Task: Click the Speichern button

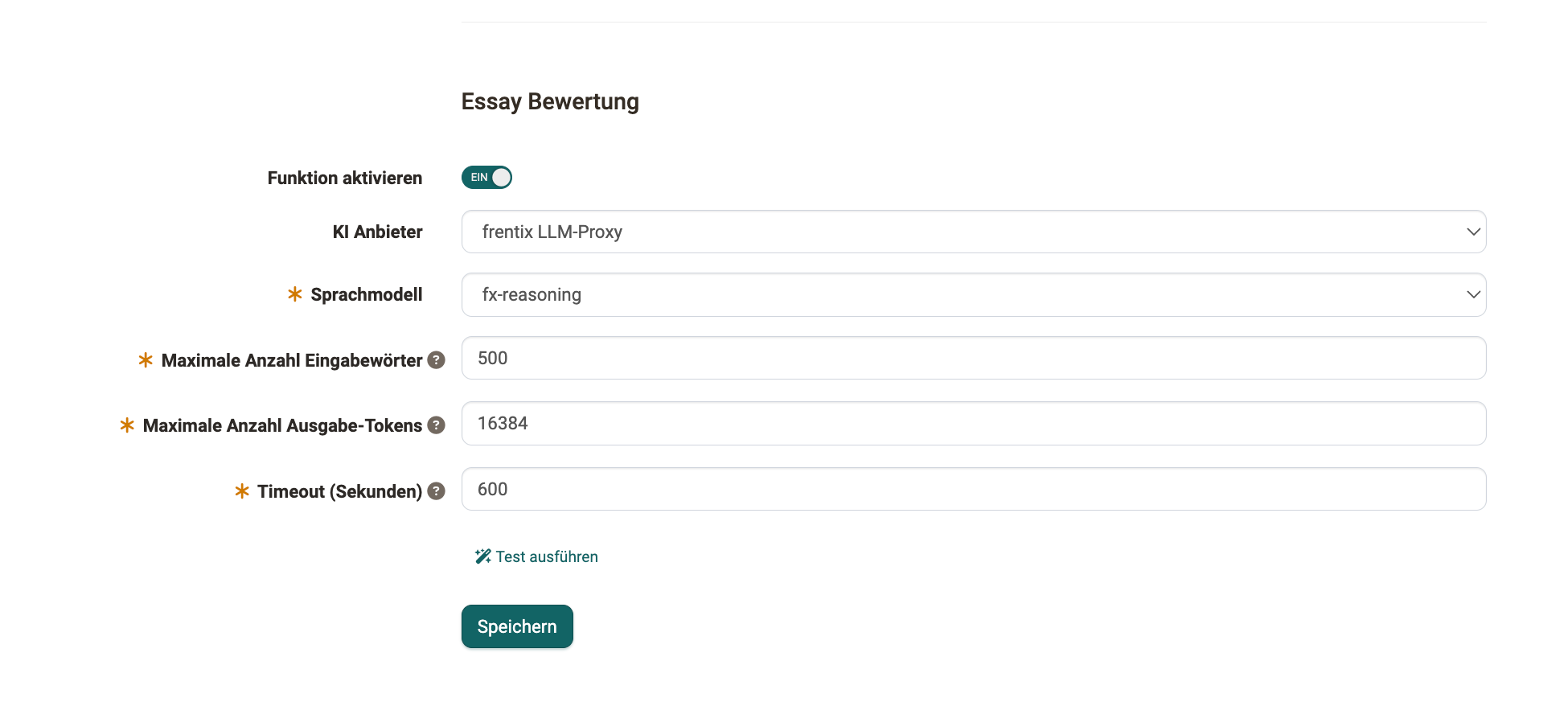Action: 517,626
